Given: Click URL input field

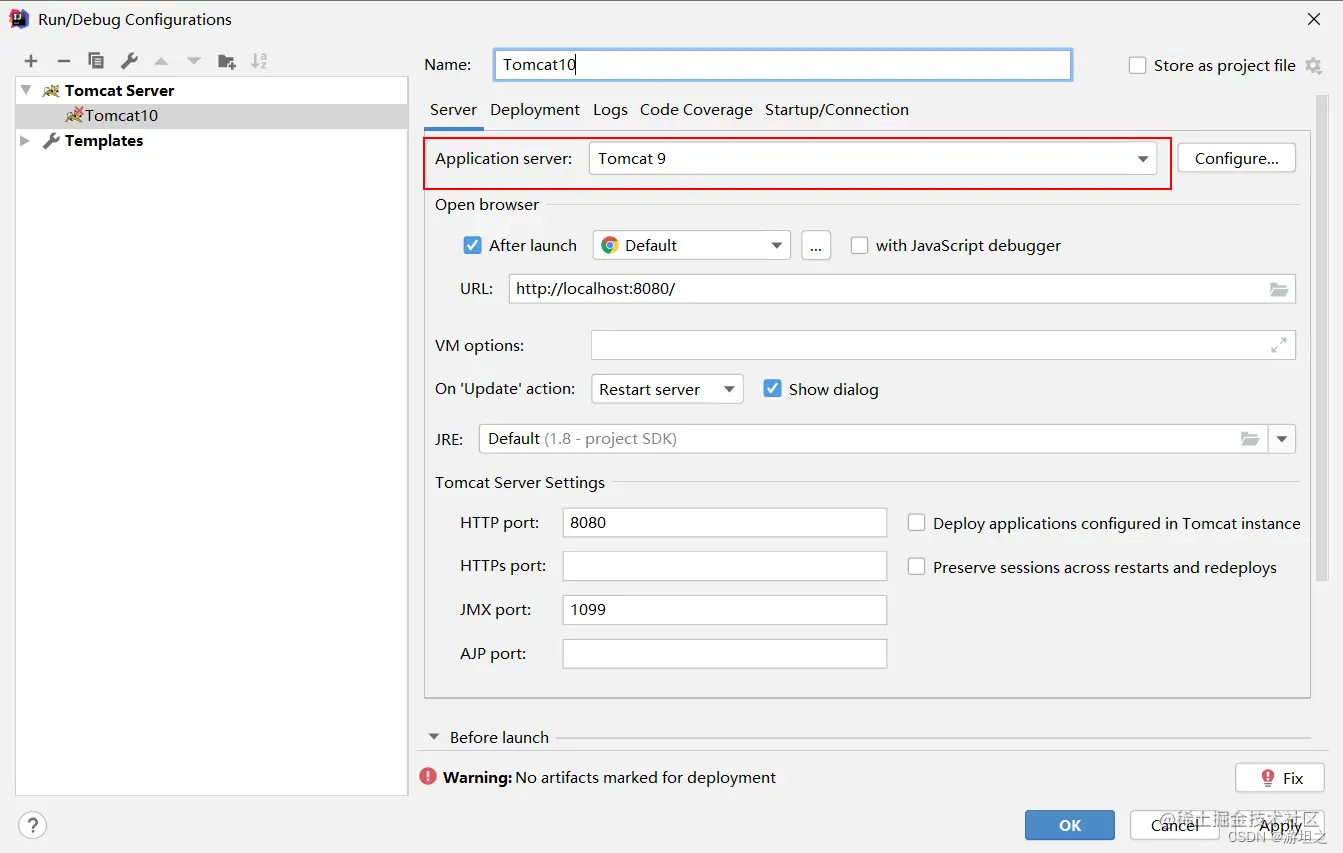Looking at the screenshot, I should tap(902, 289).
